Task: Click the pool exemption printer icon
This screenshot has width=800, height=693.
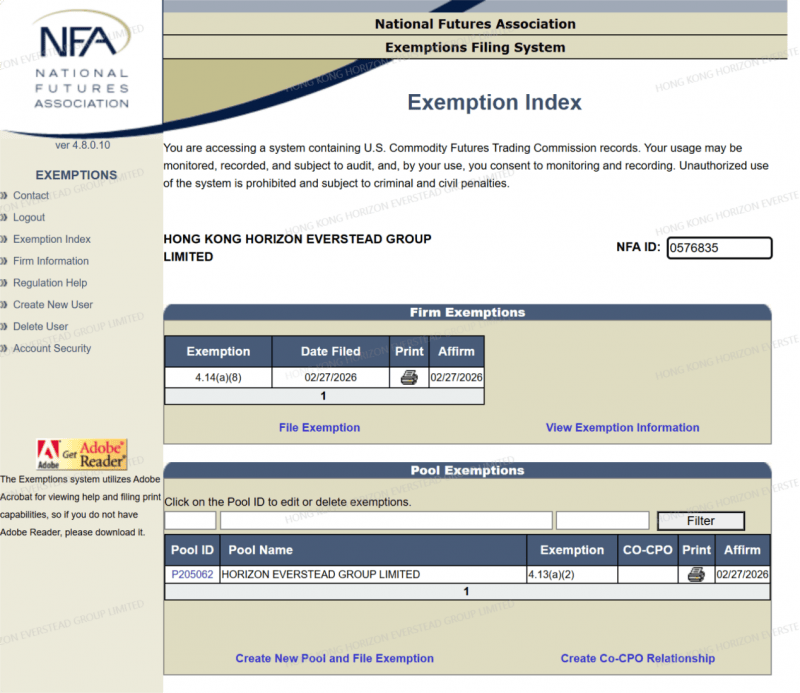Action: tap(696, 575)
